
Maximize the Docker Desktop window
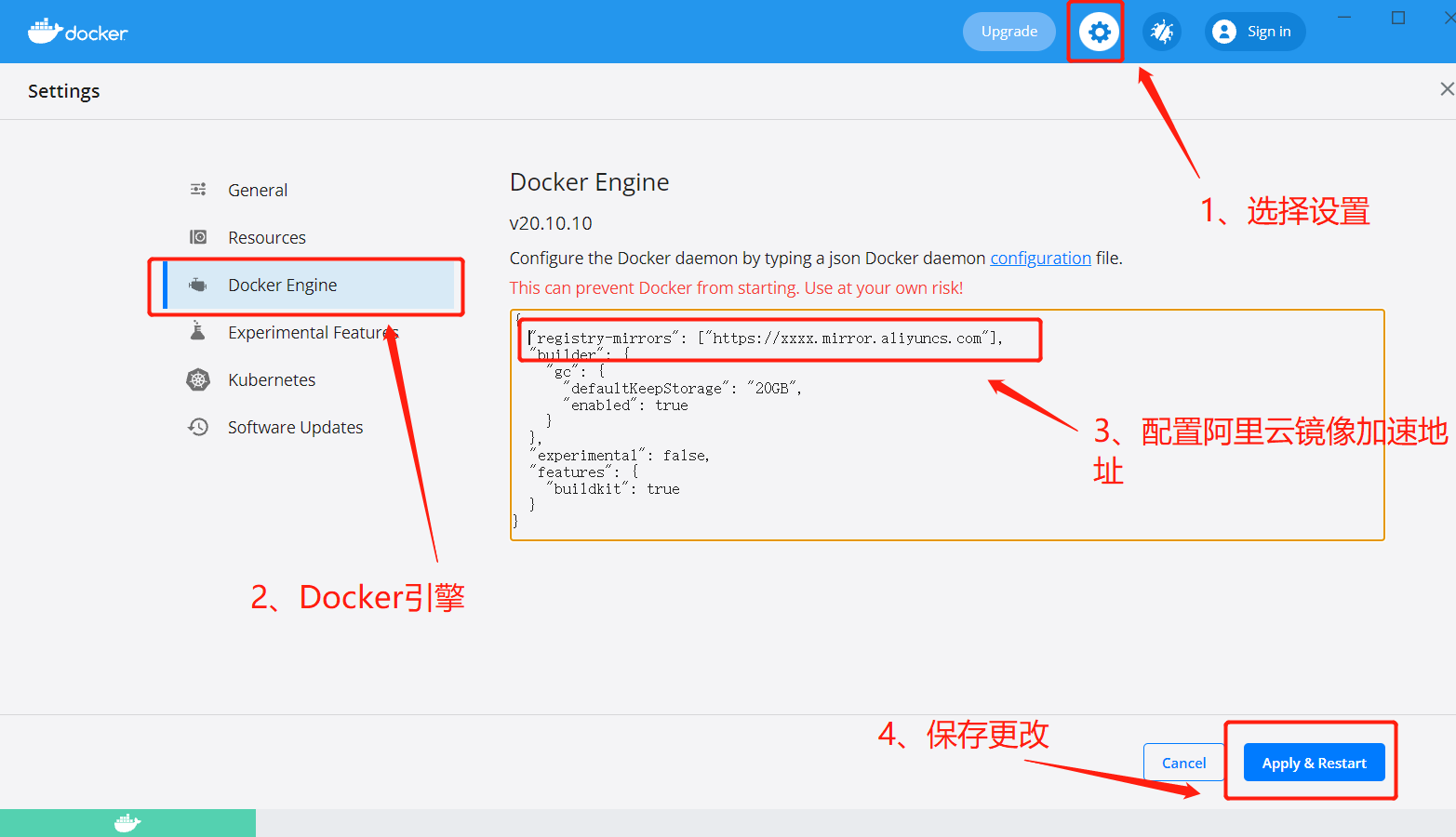tap(1398, 17)
